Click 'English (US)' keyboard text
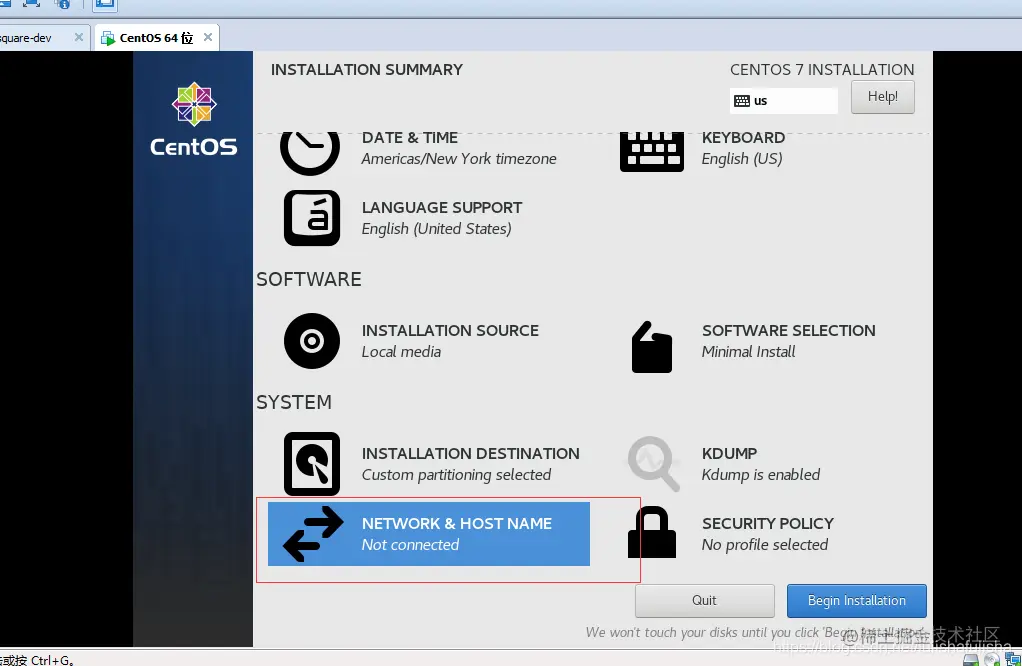This screenshot has width=1022, height=666. point(742,159)
